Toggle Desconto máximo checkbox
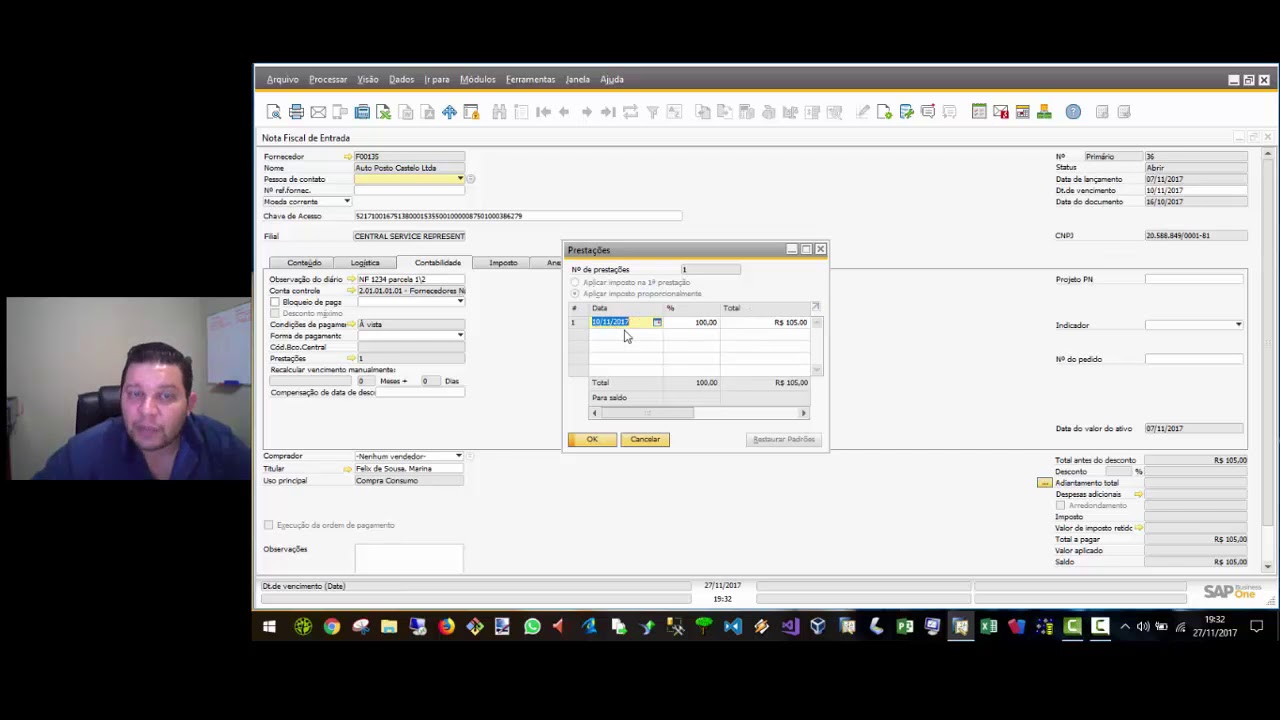1280x720 pixels. [x=275, y=313]
